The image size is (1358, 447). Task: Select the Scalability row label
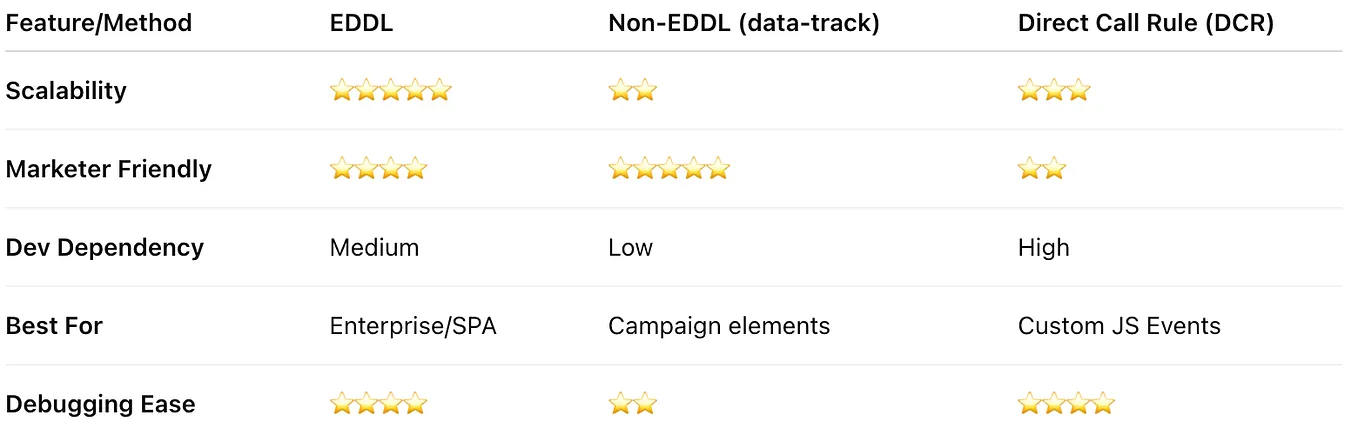[66, 91]
